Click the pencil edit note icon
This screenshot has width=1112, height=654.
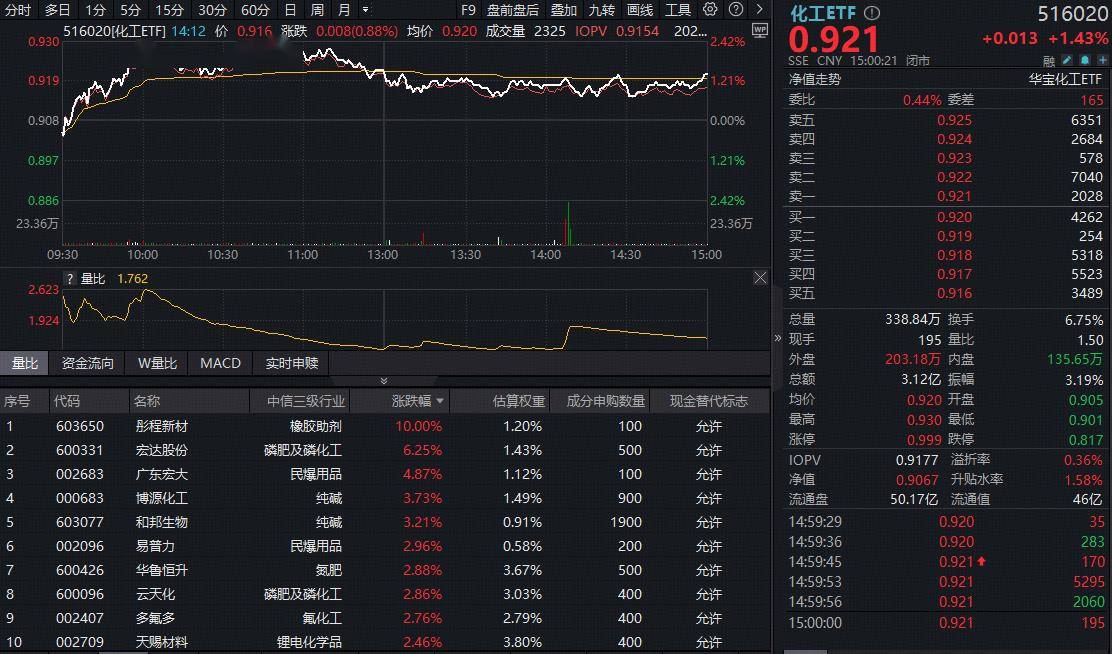1067,61
